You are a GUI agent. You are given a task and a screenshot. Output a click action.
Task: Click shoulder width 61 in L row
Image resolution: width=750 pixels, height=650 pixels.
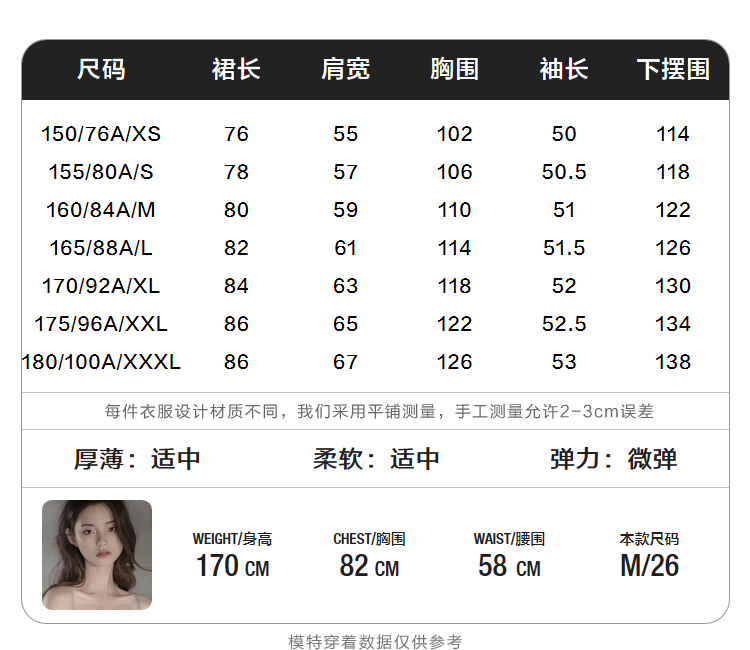345,248
